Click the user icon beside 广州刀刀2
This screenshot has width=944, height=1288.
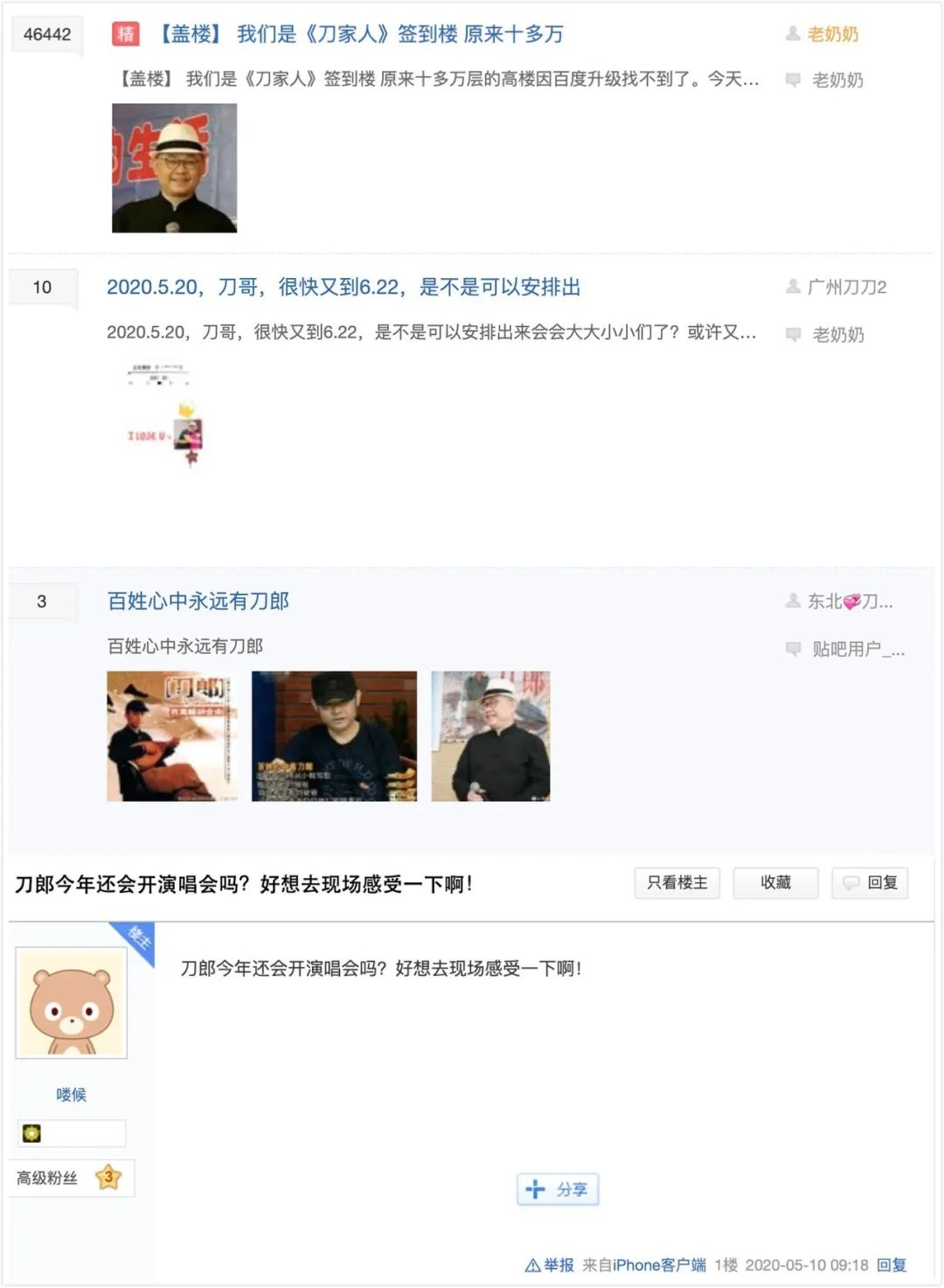[x=793, y=286]
